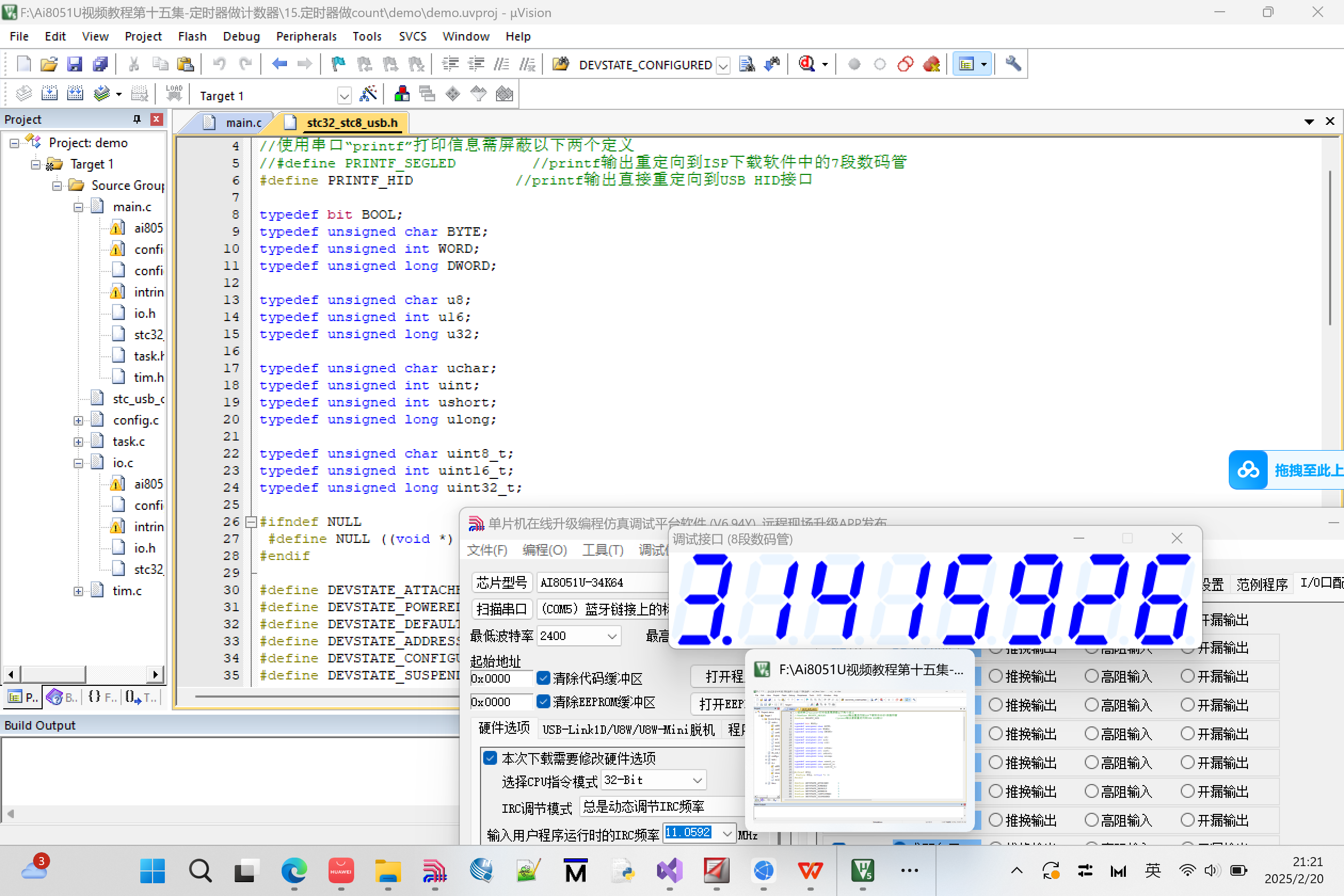This screenshot has height=896, width=1344.
Task: Click the Save All toolbar icon
Action: point(100,64)
